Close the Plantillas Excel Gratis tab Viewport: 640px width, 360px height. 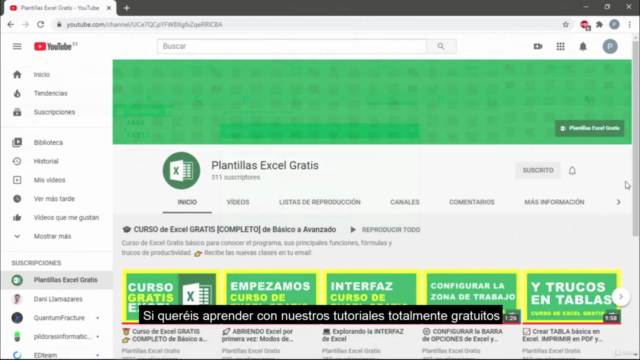click(109, 8)
